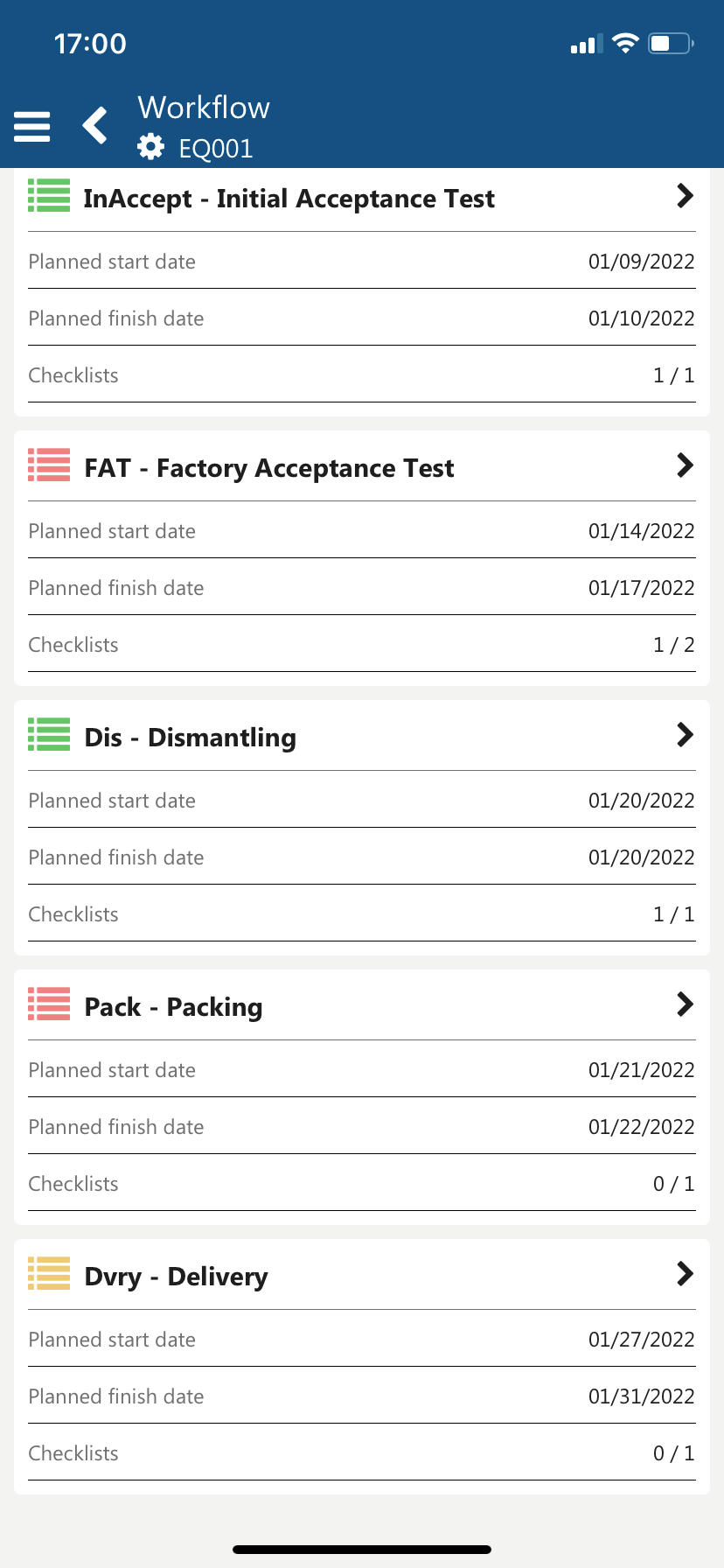Tap the red list icon for Packing
The image size is (724, 1568).
click(49, 1004)
